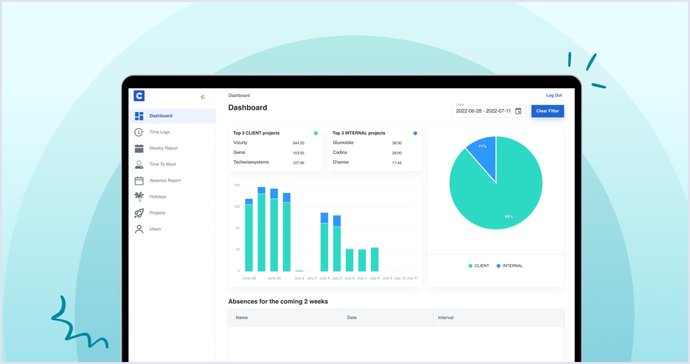Click the blue C logo
This screenshot has width=690, height=364.
tap(139, 96)
